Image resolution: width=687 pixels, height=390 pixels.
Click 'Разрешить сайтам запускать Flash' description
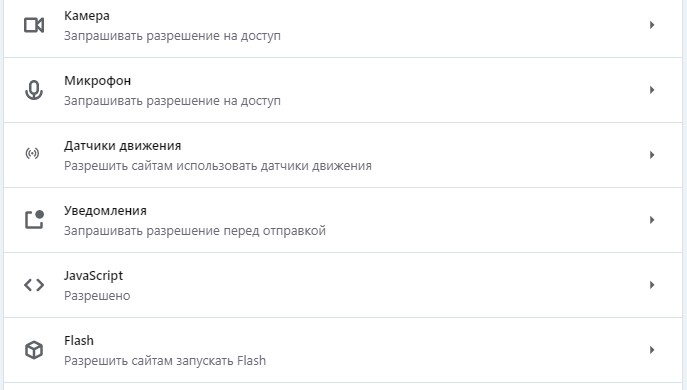(165, 361)
